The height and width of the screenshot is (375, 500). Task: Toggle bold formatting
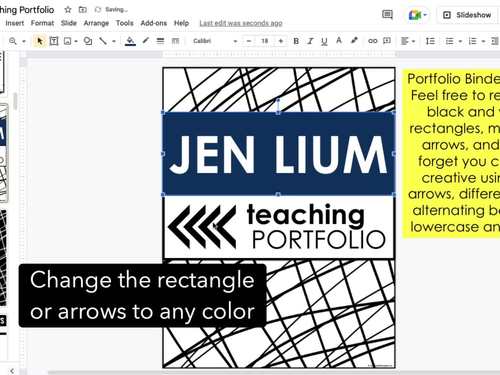296,41
